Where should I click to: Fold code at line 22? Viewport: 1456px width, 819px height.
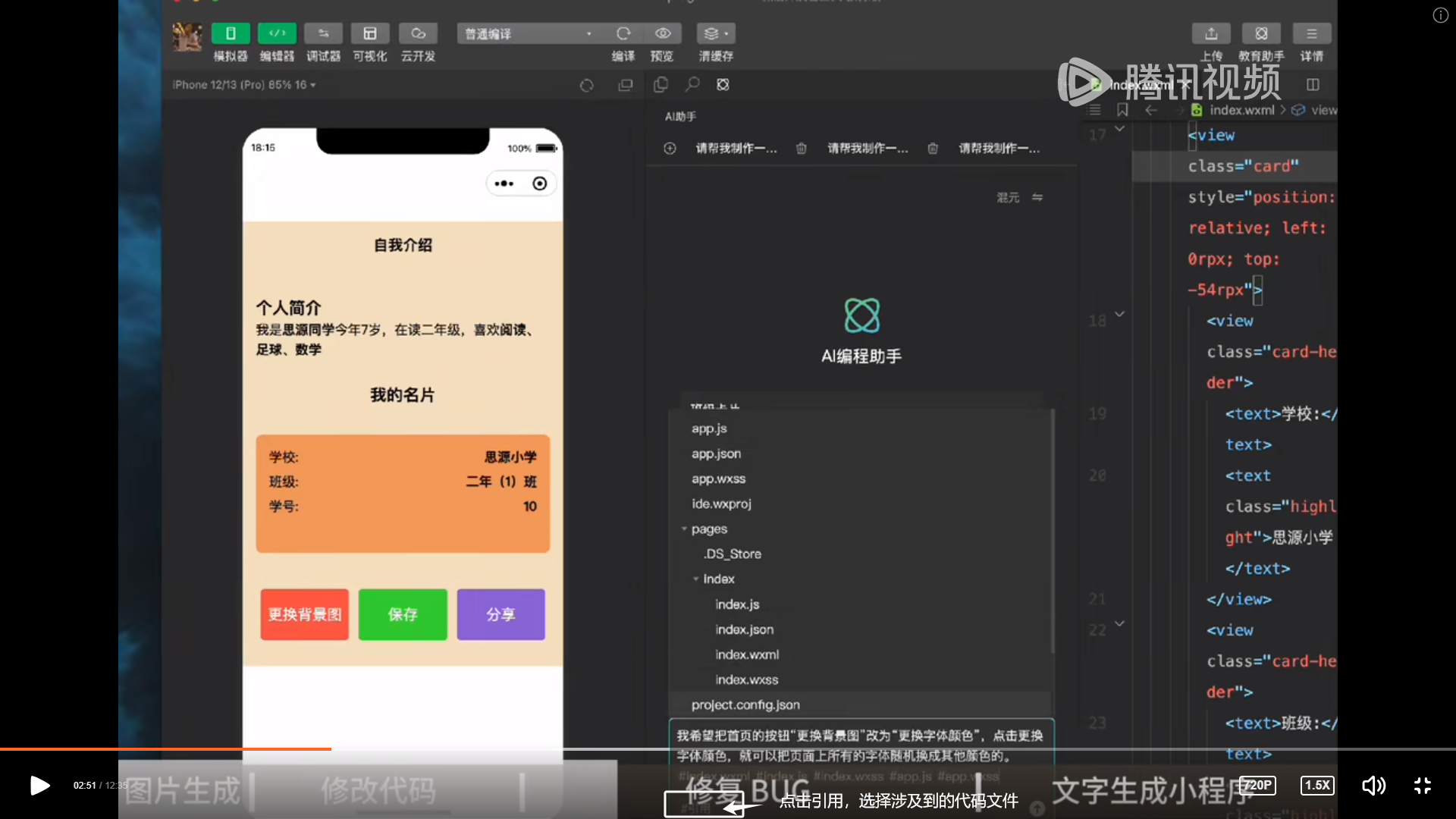(1119, 623)
